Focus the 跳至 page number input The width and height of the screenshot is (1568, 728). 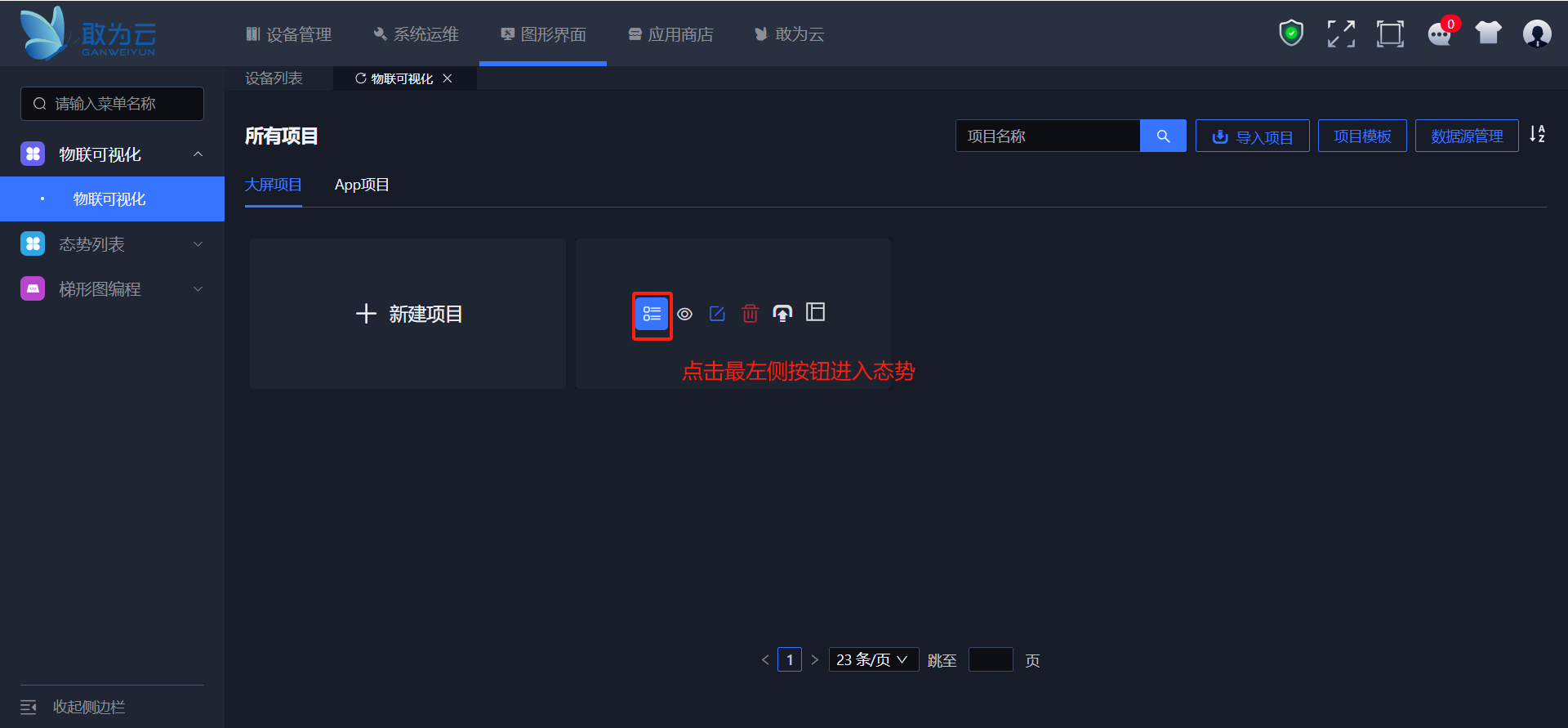[x=991, y=659]
